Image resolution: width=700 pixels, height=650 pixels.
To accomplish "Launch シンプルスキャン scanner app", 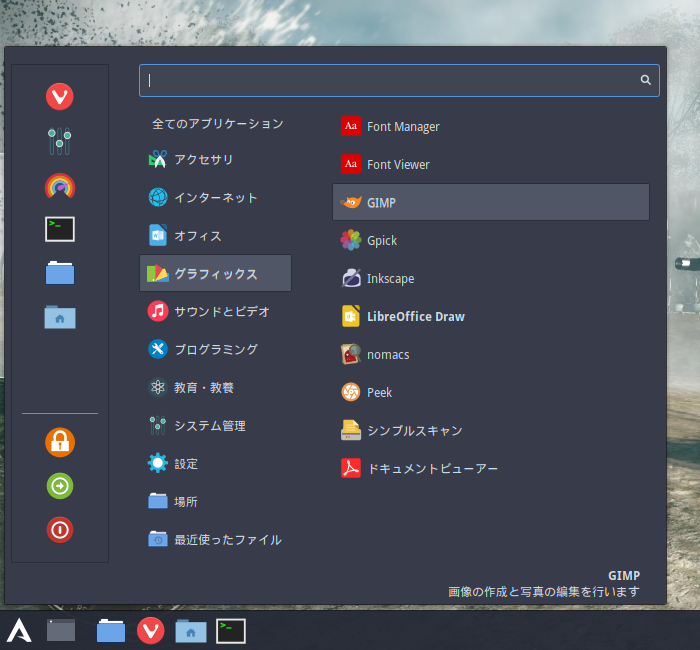I will [491, 430].
